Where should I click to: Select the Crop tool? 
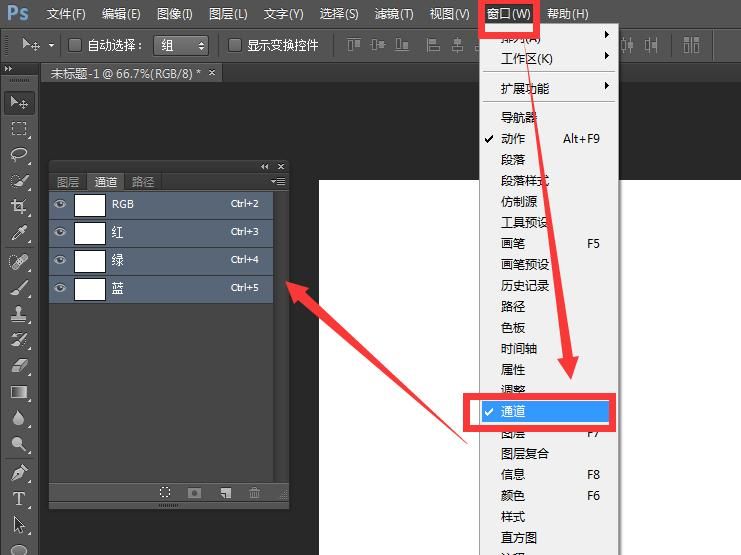[19, 206]
